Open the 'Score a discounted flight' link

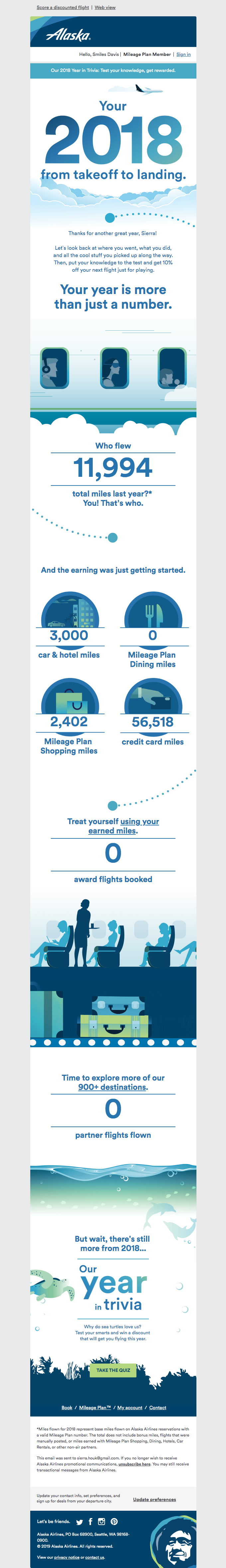pos(62,7)
